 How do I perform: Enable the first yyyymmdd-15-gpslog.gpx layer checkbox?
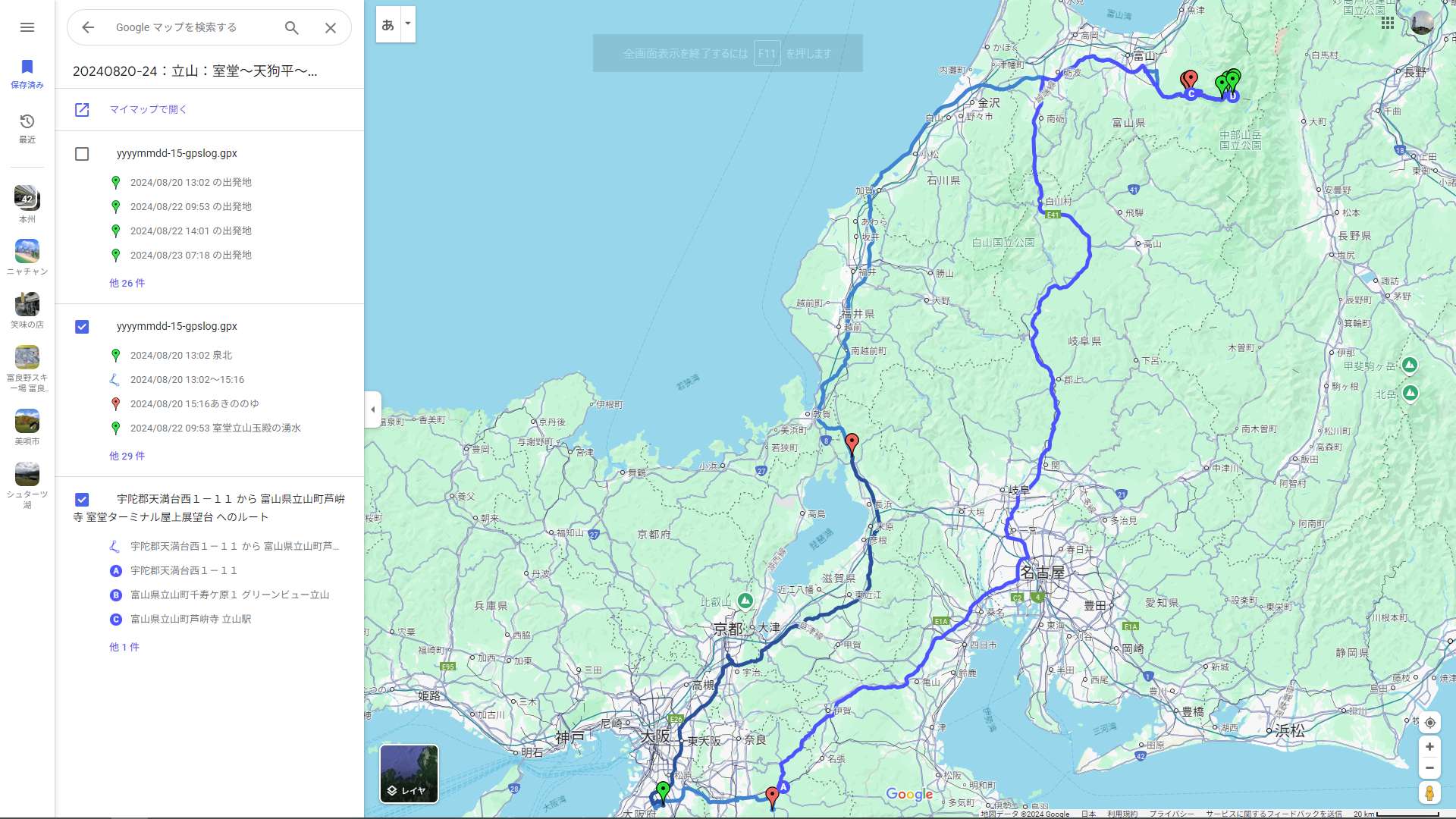point(82,154)
